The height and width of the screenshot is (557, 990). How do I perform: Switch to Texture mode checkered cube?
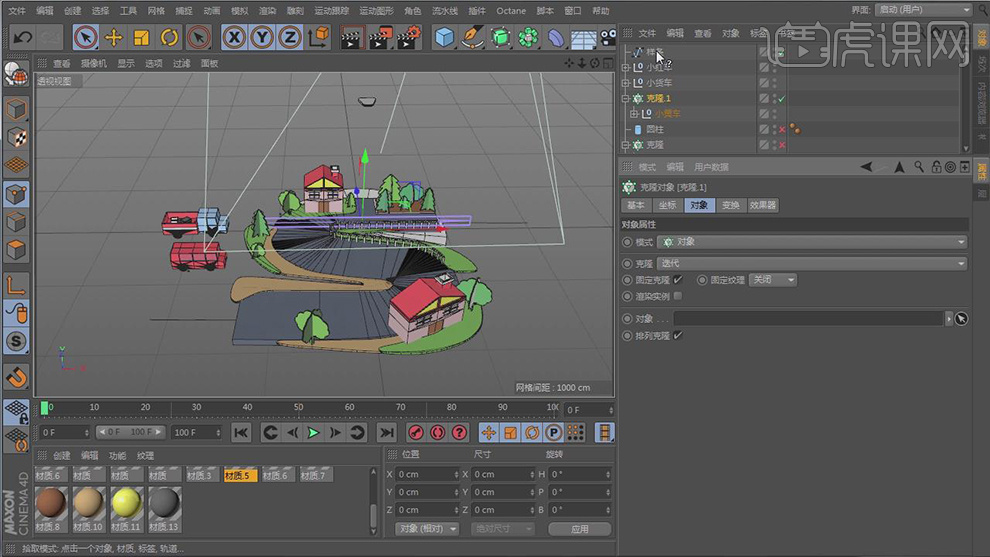pyautogui.click(x=16, y=137)
